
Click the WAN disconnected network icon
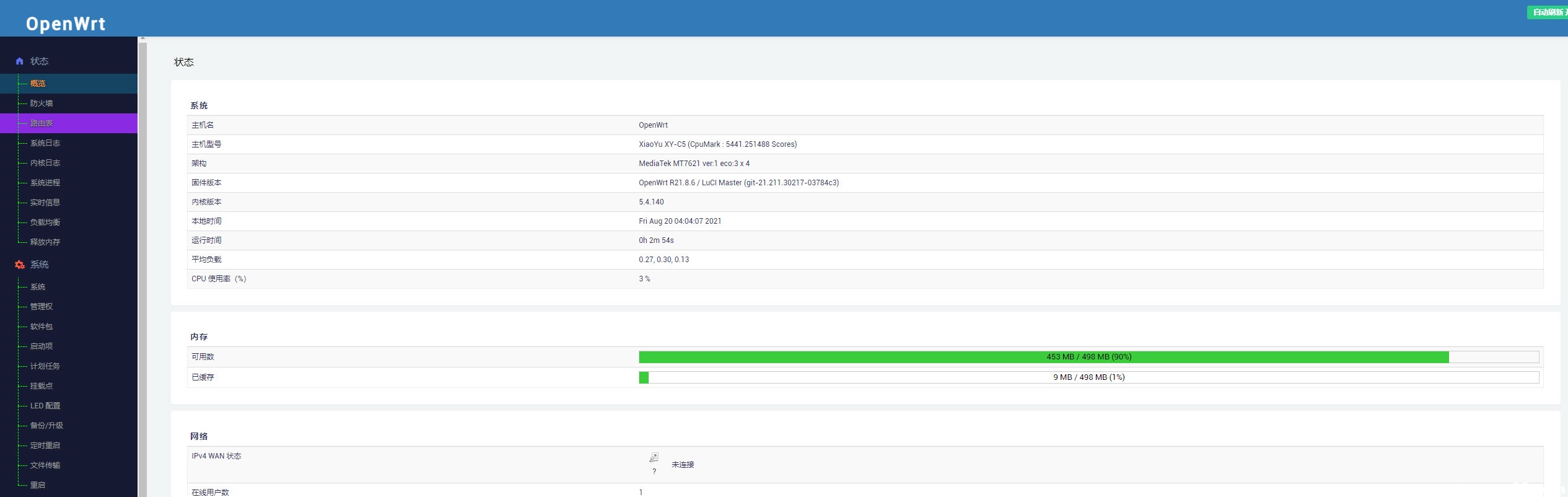click(x=654, y=458)
